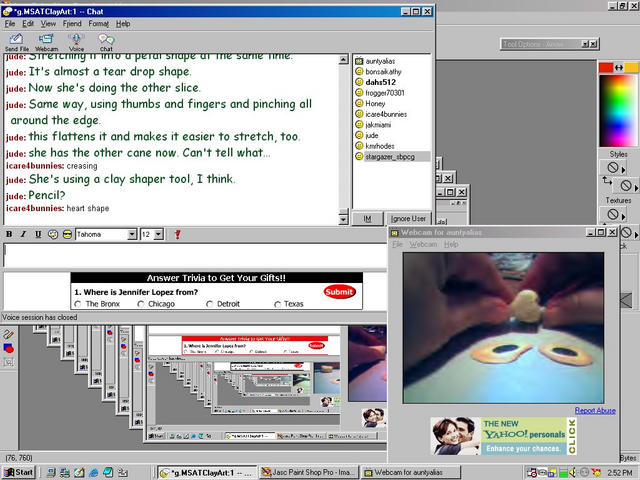Open the File menu in chat window
This screenshot has width=640, height=480.
[10, 24]
